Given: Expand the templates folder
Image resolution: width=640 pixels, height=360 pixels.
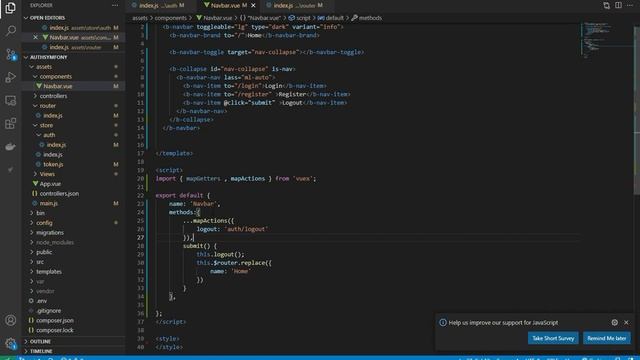Looking at the screenshot, I should [31, 271].
